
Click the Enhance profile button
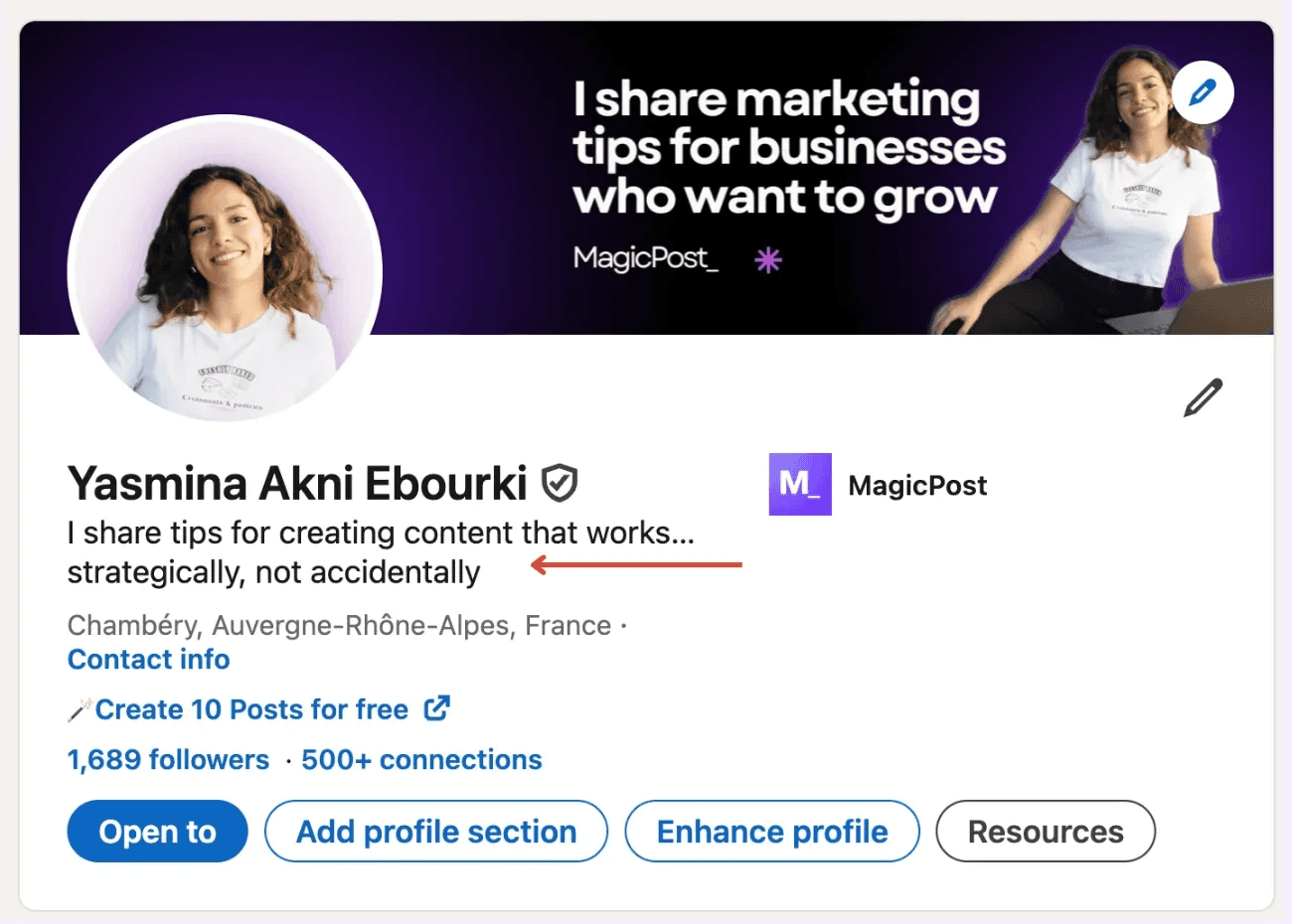click(x=771, y=832)
